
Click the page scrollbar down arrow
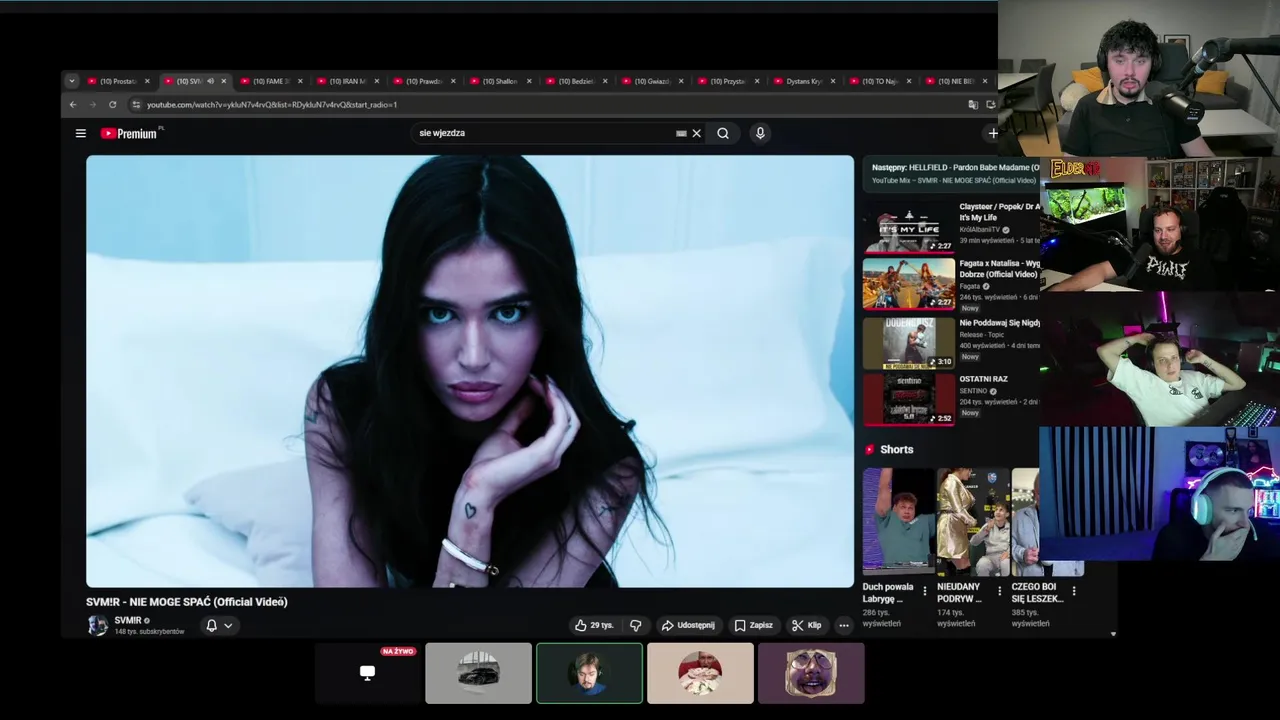[x=1113, y=633]
